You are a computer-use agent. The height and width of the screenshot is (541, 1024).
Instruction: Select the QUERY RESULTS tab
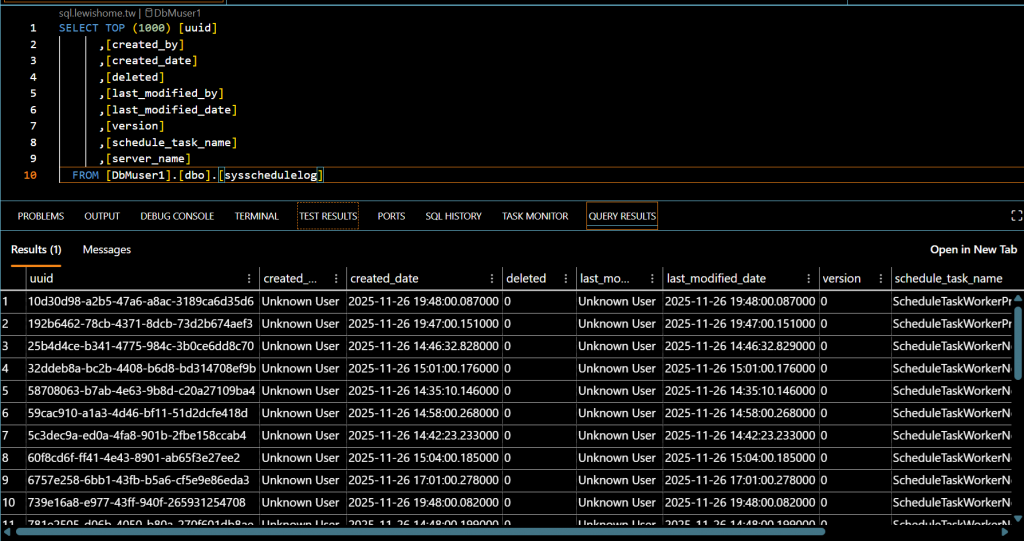click(622, 216)
